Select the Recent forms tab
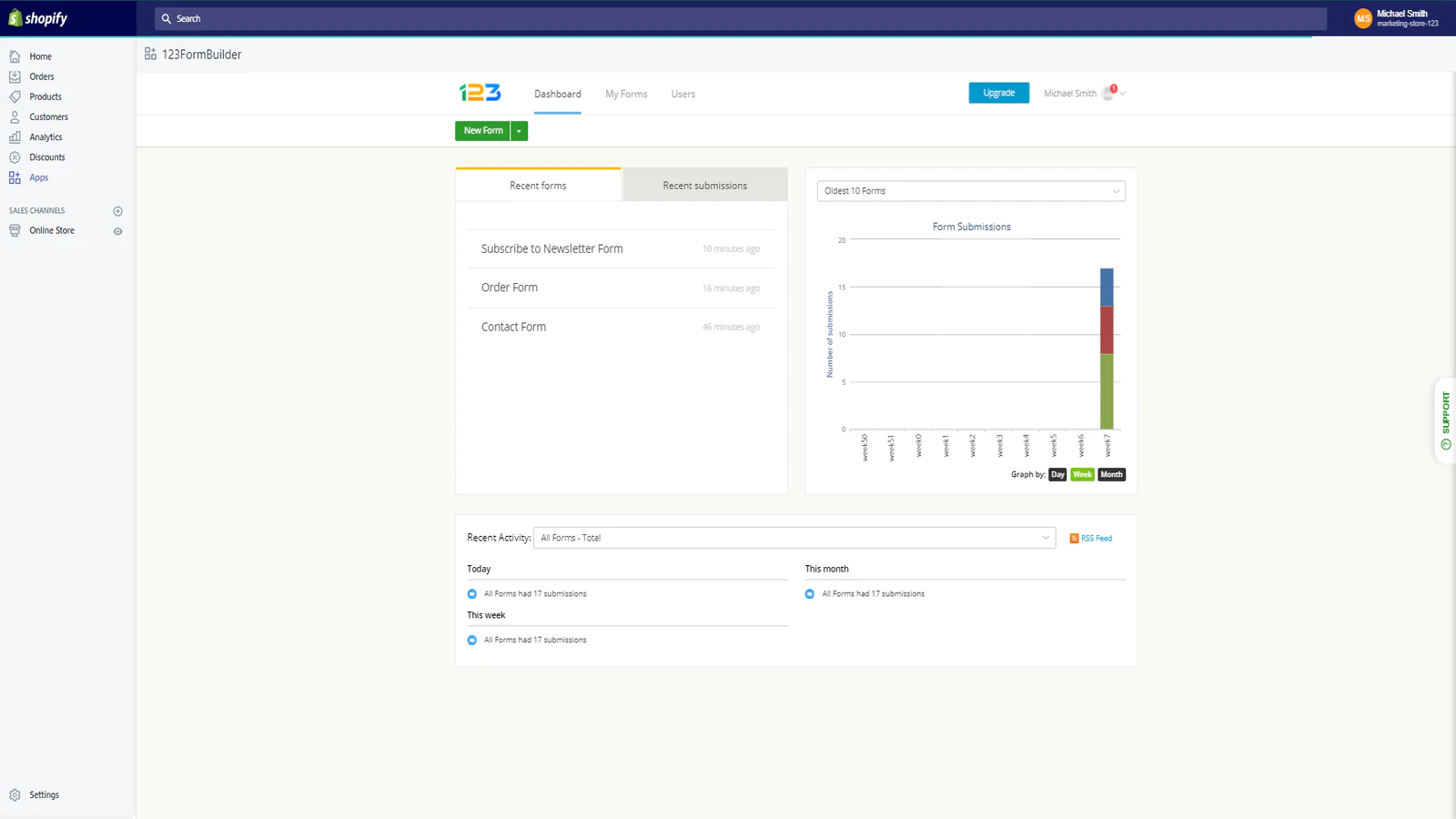The image size is (1456, 819). click(x=538, y=185)
